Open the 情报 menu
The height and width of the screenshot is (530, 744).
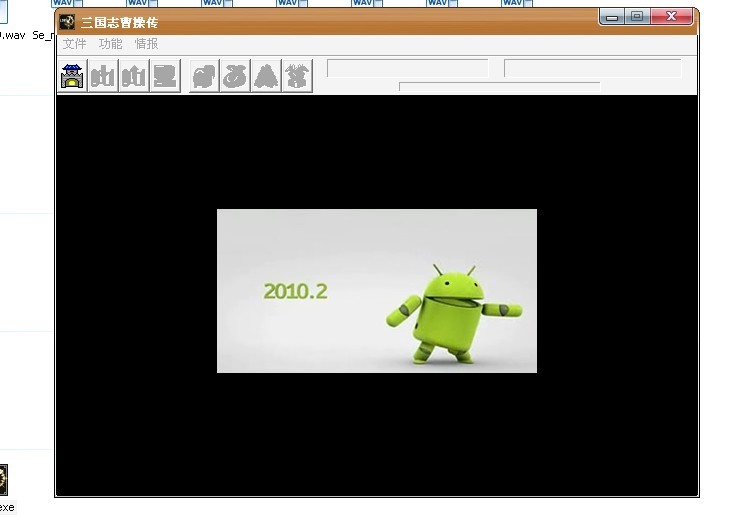click(x=147, y=44)
